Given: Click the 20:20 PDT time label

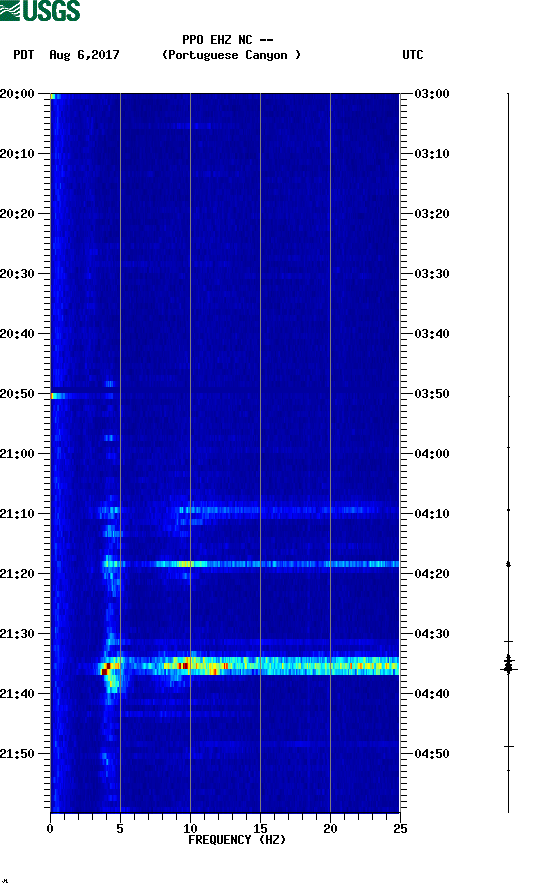Looking at the screenshot, I should 17,214.
